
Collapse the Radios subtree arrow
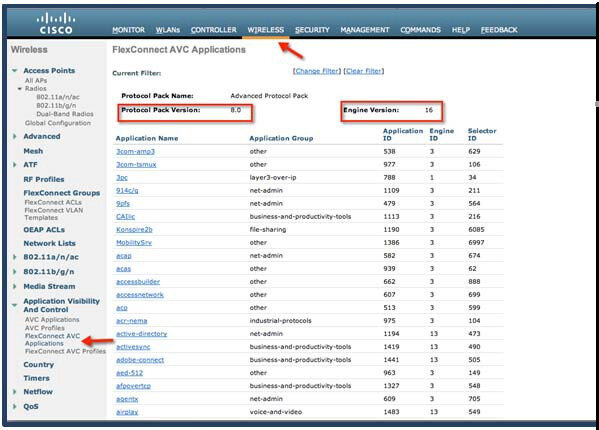[x=19, y=89]
